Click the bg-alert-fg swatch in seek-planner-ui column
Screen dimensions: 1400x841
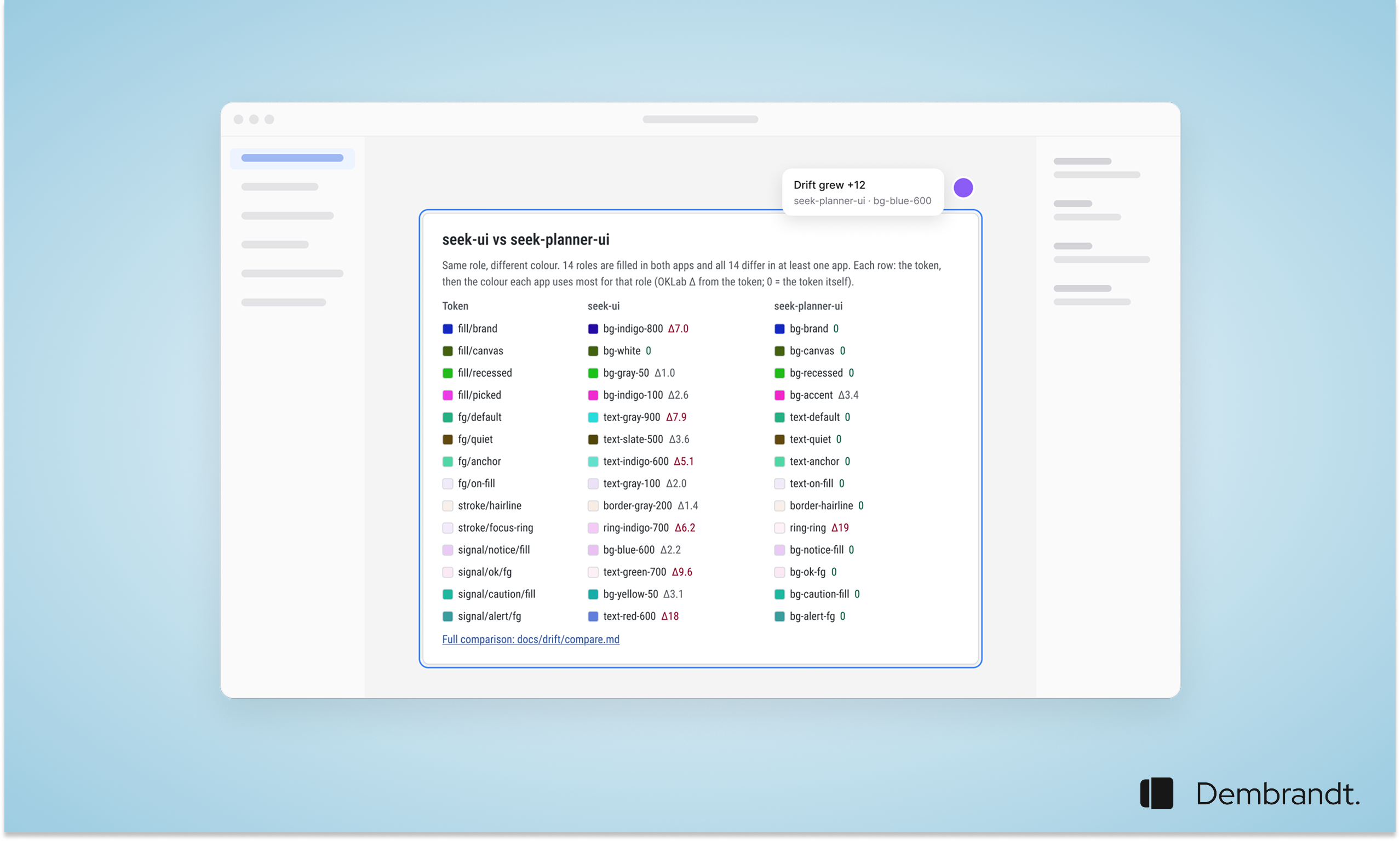(x=779, y=616)
